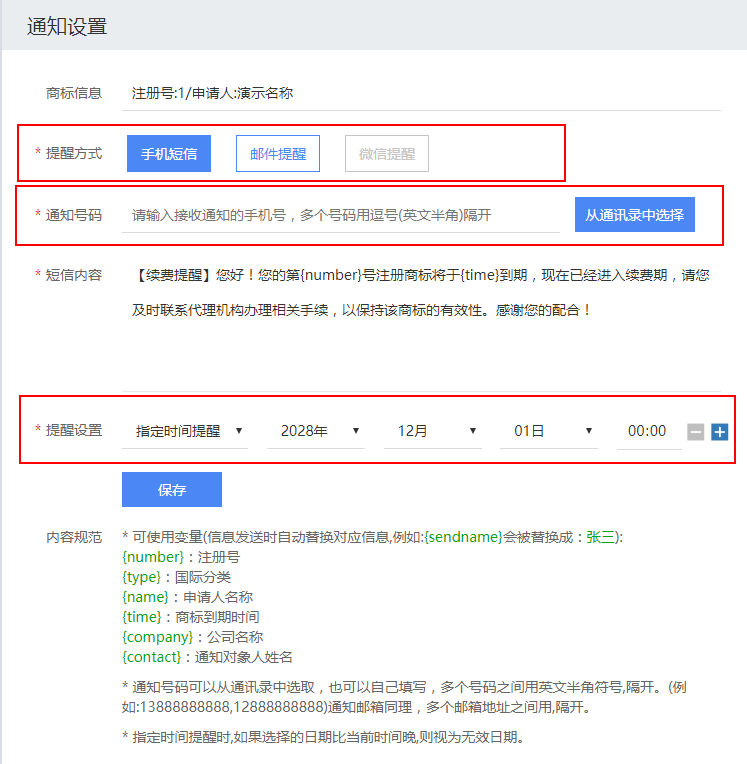Click the plus icon to add reminder
This screenshot has height=764, width=747.
pyautogui.click(x=719, y=432)
